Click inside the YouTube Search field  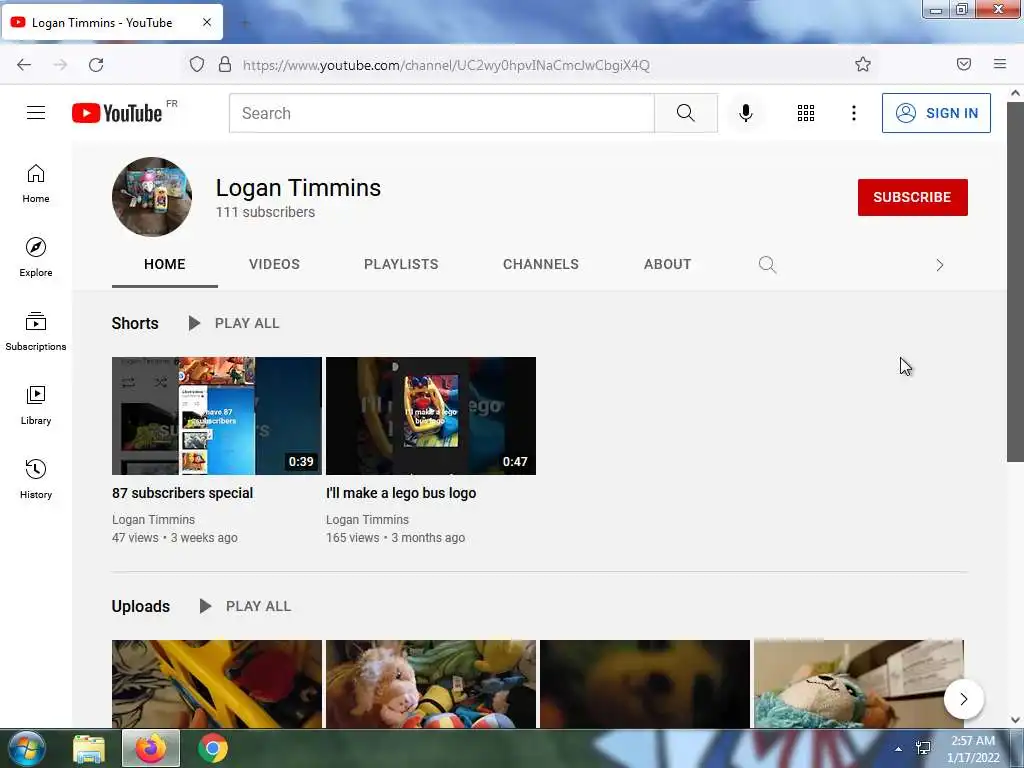pos(441,113)
